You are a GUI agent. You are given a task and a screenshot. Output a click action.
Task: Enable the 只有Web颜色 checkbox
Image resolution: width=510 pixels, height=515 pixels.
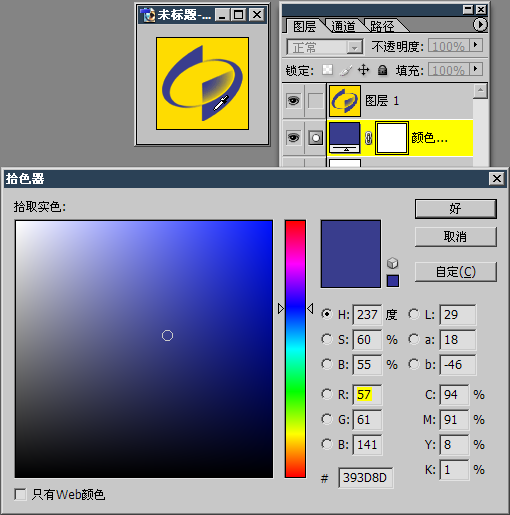(20, 494)
